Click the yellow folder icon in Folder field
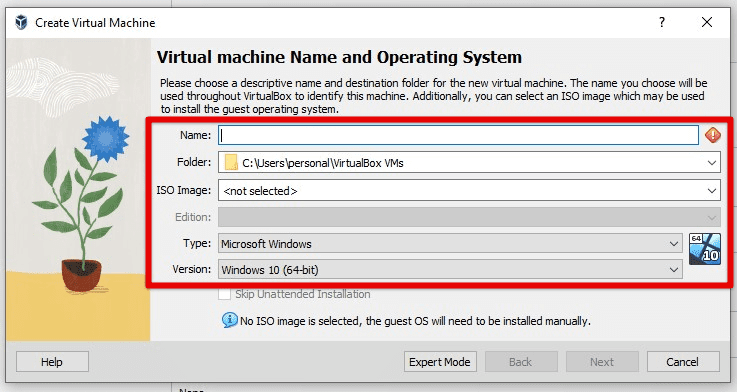The image size is (737, 392). [231, 163]
